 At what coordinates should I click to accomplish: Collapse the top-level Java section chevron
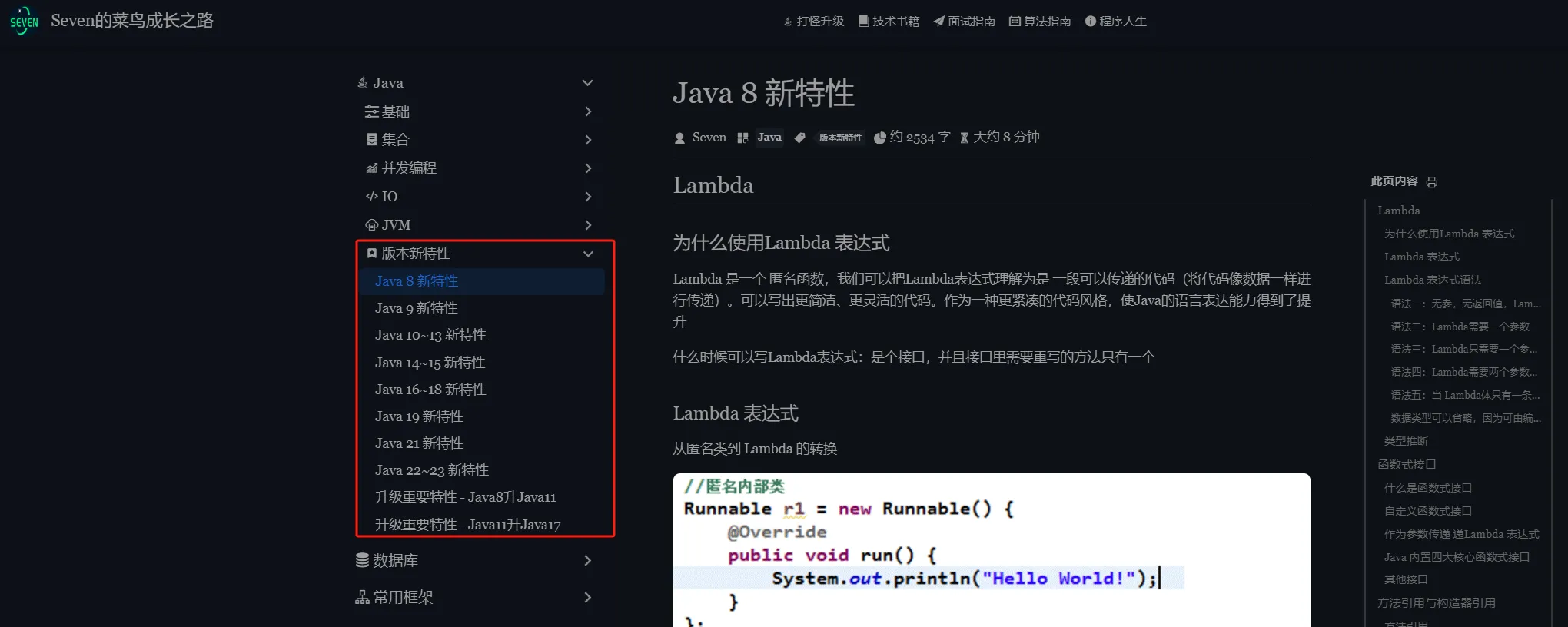pos(588,83)
